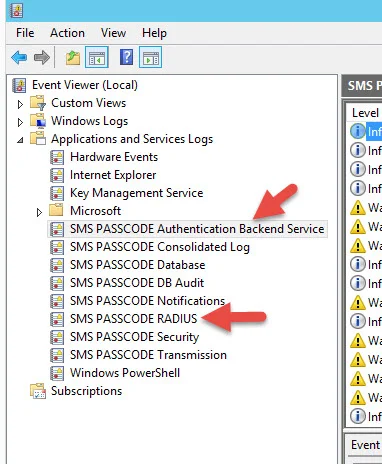
Task: Open the SMS PASSCODE Security log
Action: click(135, 337)
